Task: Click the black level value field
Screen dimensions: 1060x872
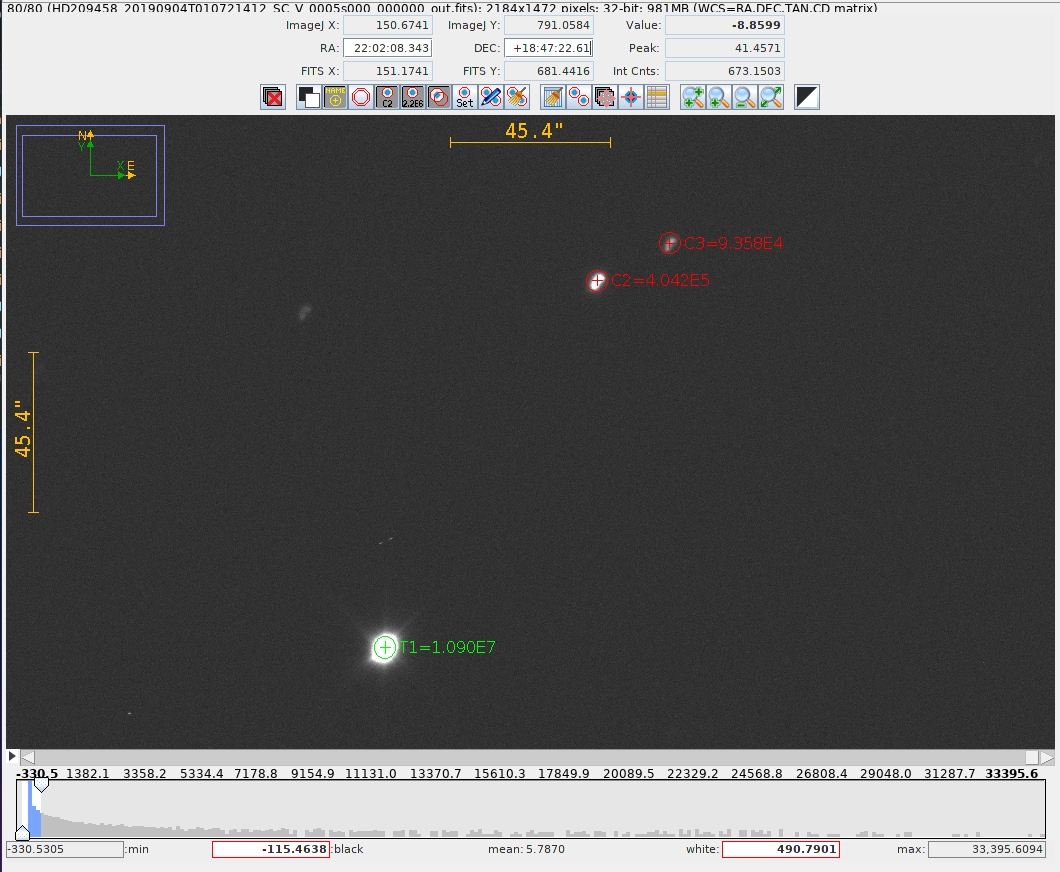Action: click(270, 849)
